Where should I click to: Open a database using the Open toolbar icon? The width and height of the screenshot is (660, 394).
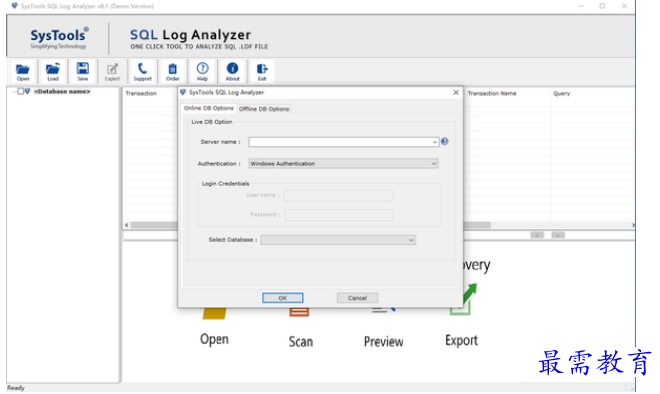23,71
